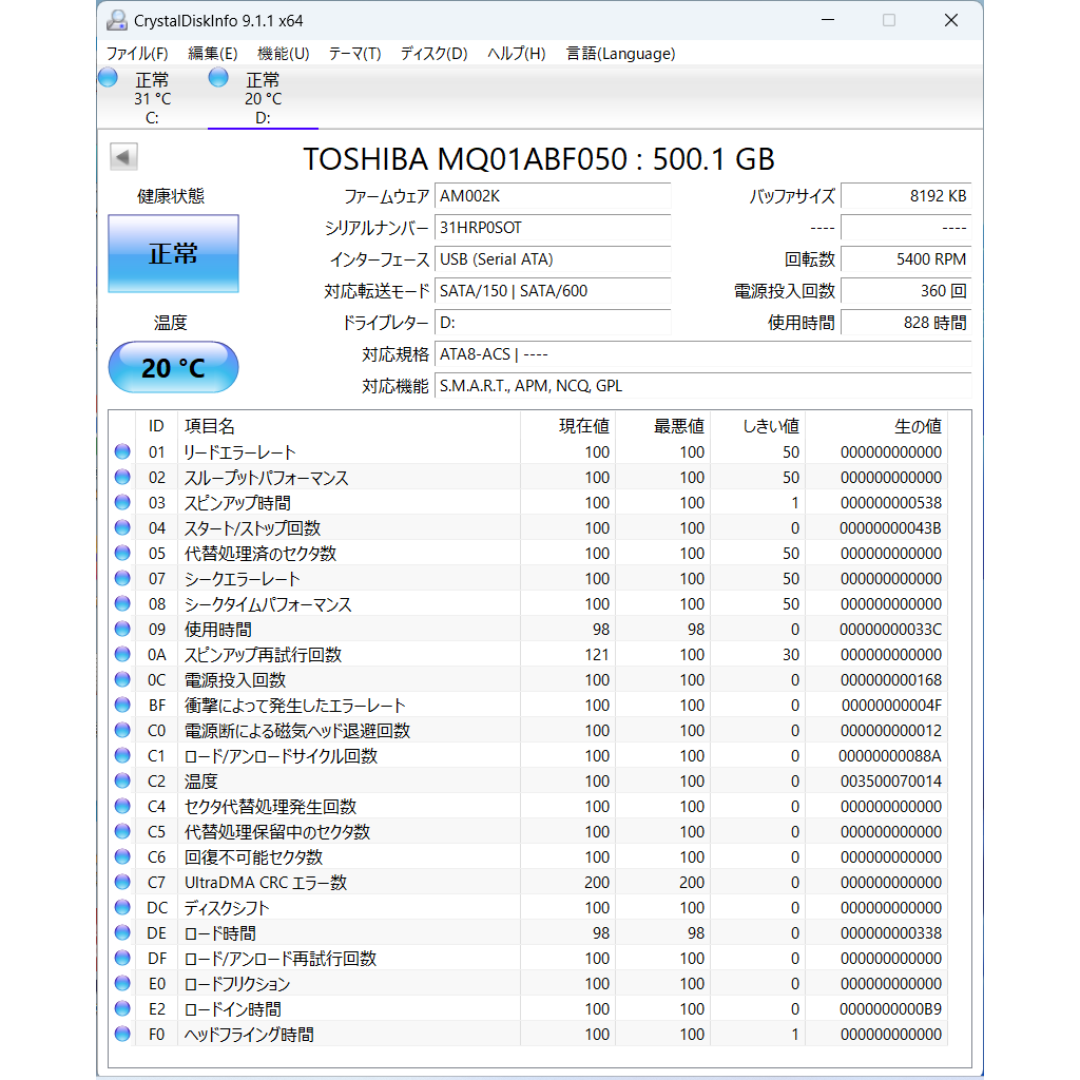This screenshot has height=1080, width=1080.
Task: Click the 20 °C temperature button
Action: [174, 367]
